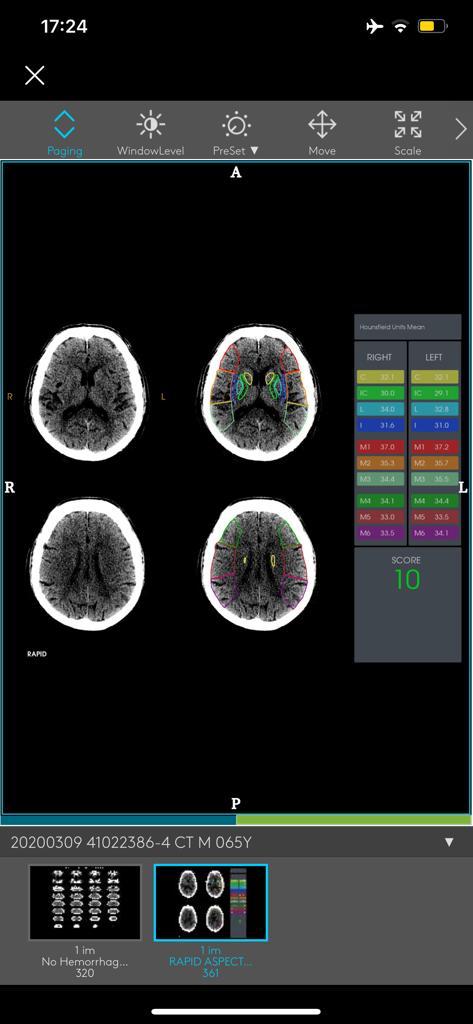The height and width of the screenshot is (1024, 473).
Task: Tap the Wi-Fi status icon
Action: click(400, 27)
